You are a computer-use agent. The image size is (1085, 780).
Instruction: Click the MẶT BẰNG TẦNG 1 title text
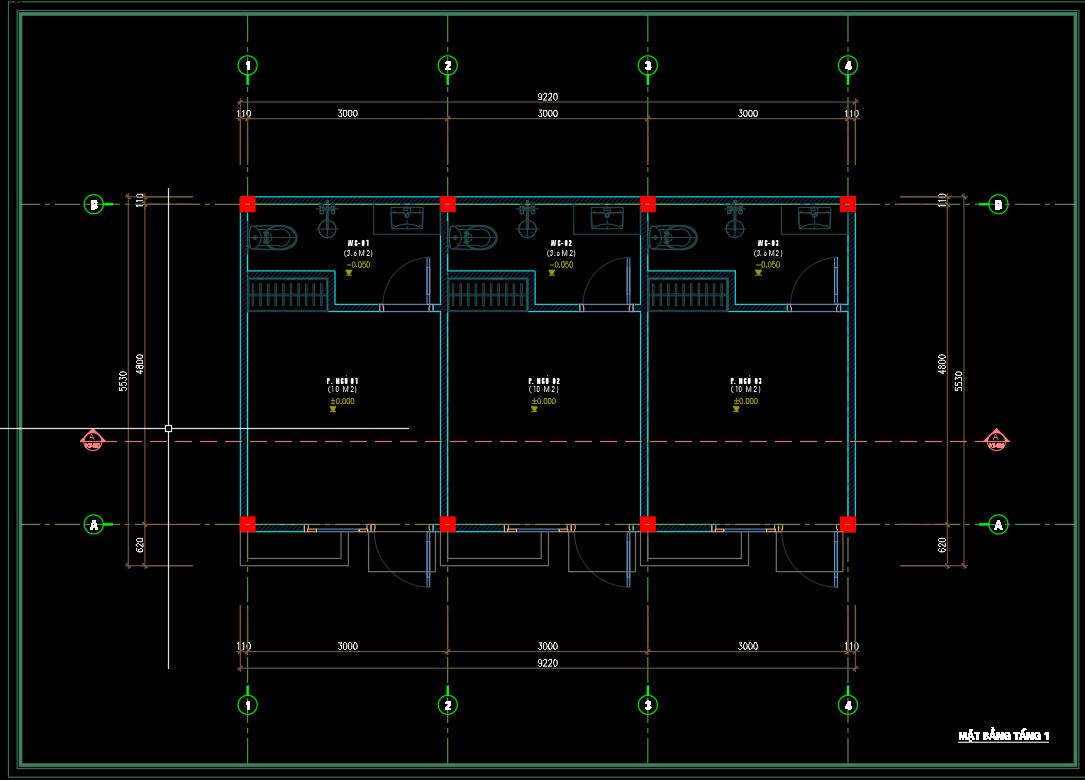point(1003,736)
